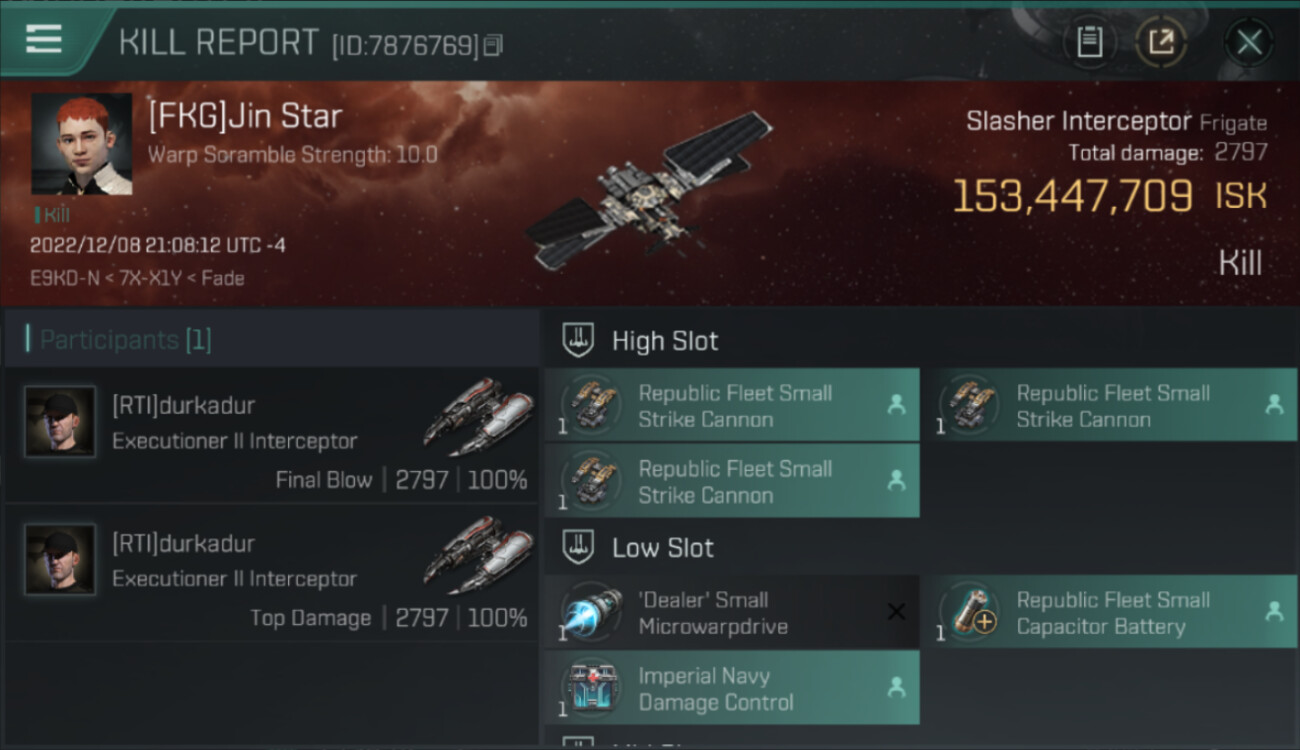
Task: Click the person icon on Capacitor Battery
Action: click(x=1274, y=612)
